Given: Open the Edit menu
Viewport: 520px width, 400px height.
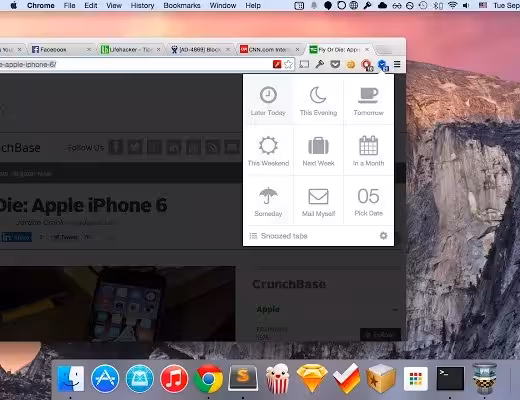Looking at the screenshot, I should point(91,5).
